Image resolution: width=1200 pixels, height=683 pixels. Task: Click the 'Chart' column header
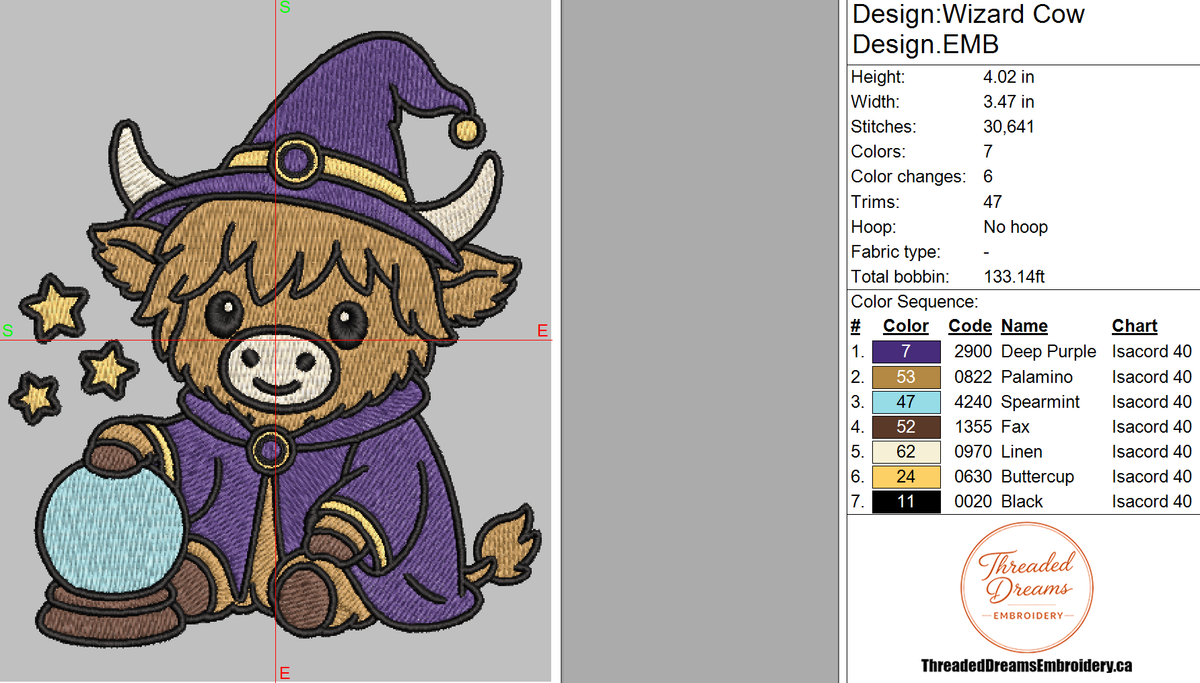(x=1134, y=326)
